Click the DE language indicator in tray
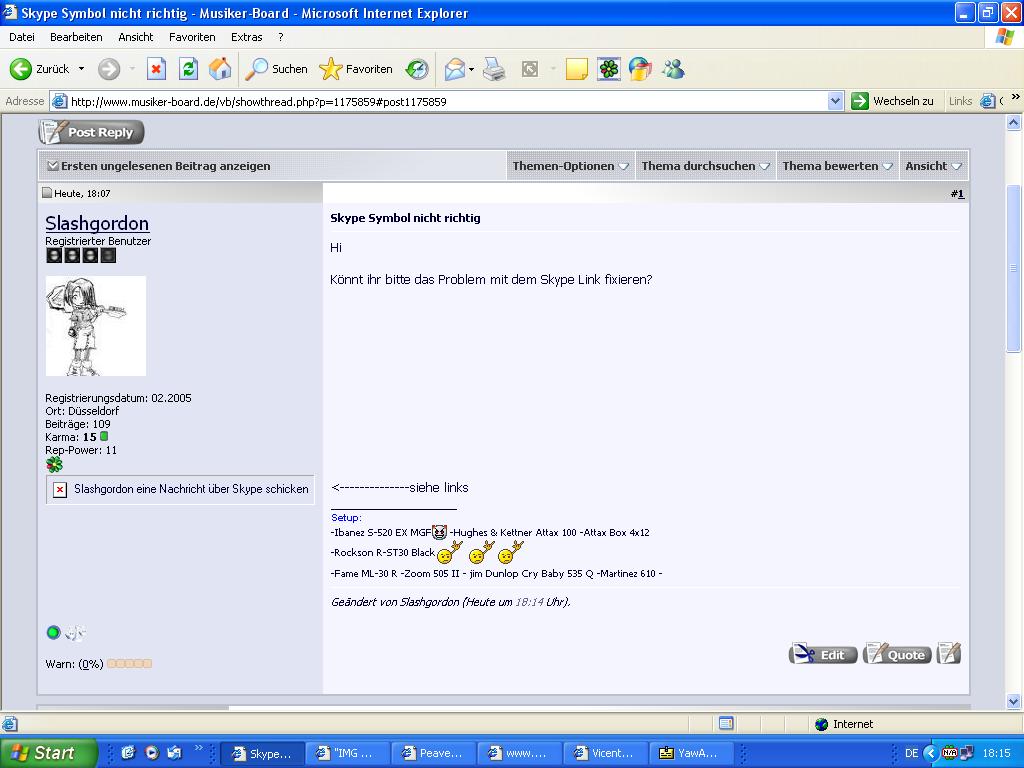1024x768 pixels. pyautogui.click(x=912, y=753)
